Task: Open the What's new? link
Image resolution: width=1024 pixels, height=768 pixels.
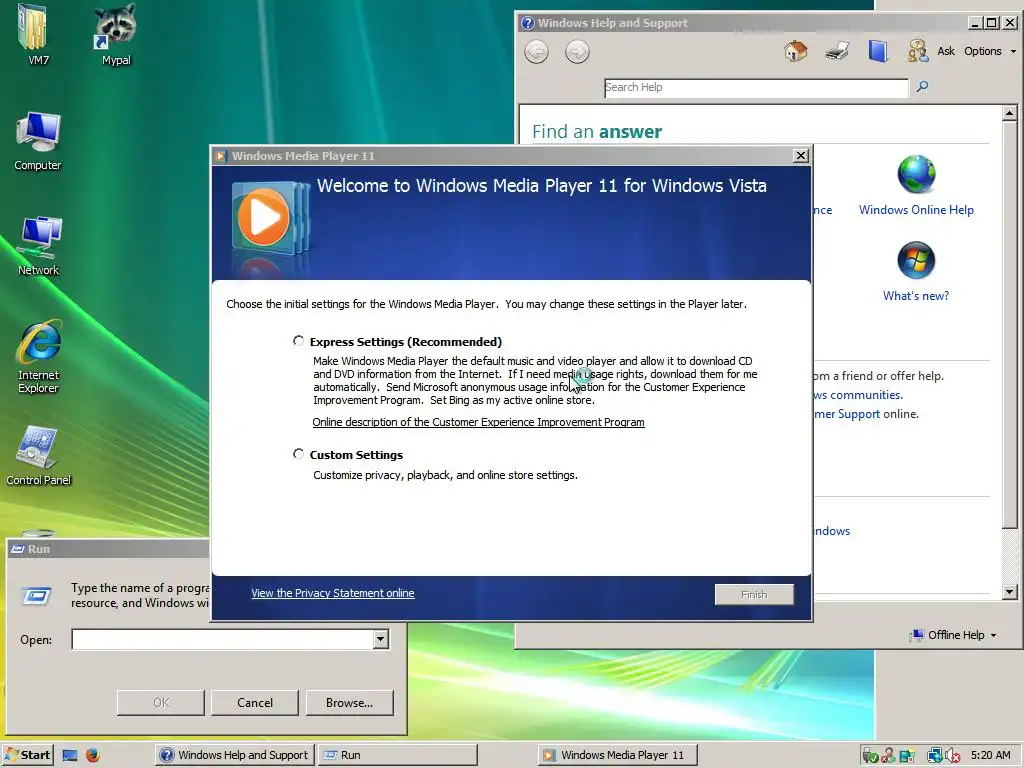Action: tap(916, 296)
